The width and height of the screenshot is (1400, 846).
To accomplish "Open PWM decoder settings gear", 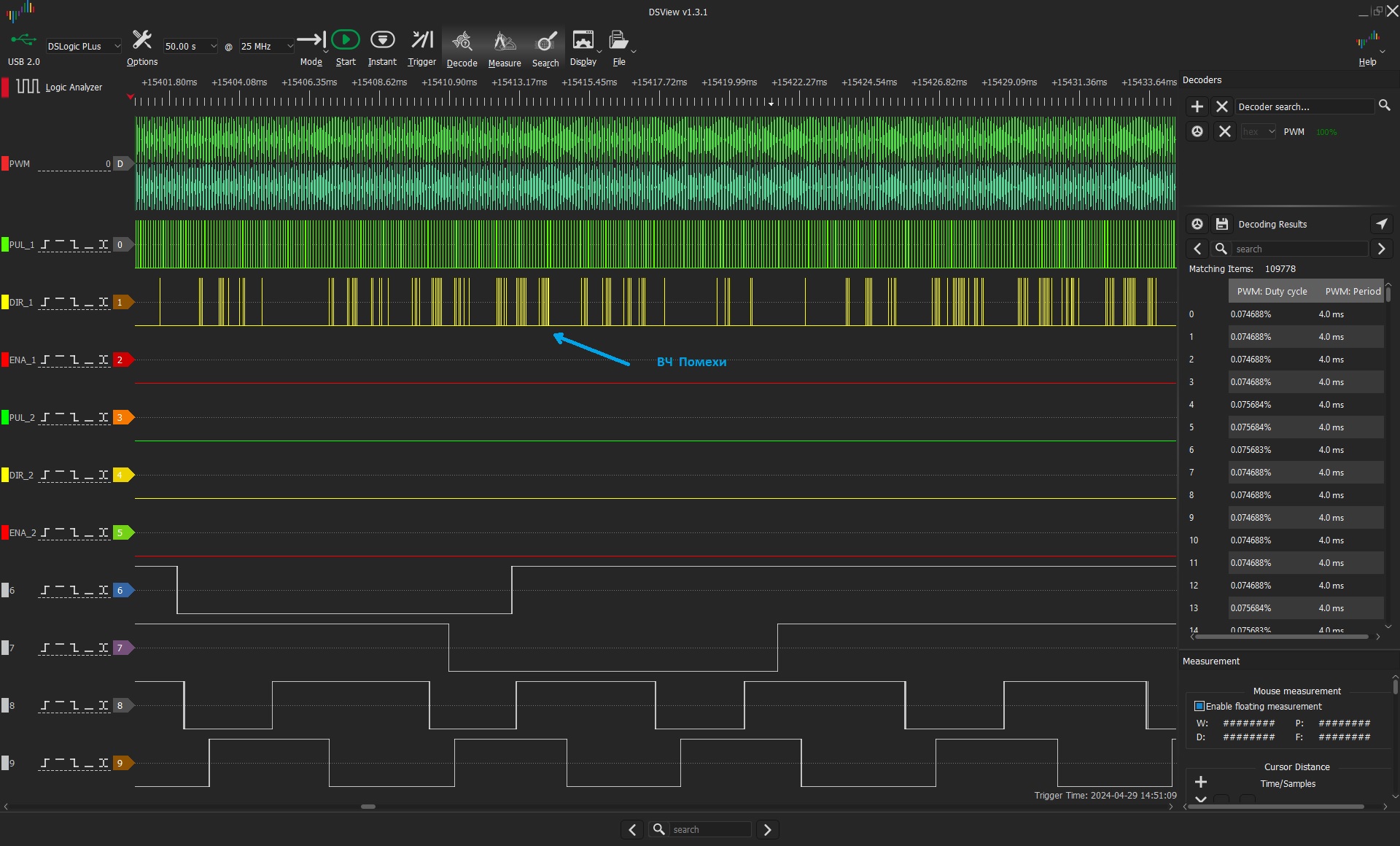I will [1197, 131].
